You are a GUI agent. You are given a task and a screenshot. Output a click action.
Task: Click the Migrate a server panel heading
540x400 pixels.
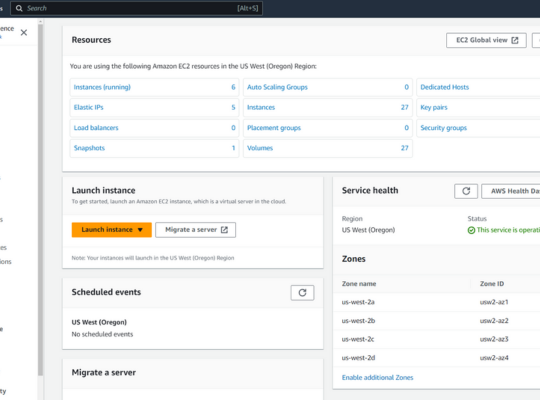point(104,373)
